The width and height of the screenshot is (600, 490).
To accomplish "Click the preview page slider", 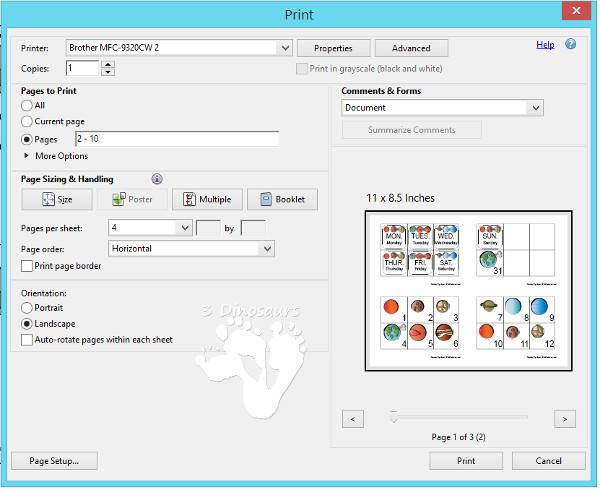I will [394, 415].
